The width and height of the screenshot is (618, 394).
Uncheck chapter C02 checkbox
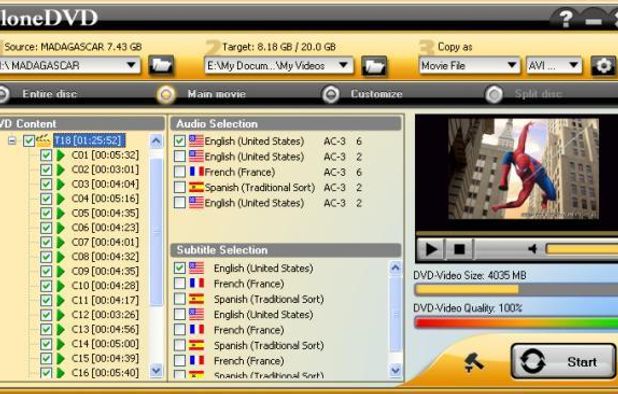point(46,170)
